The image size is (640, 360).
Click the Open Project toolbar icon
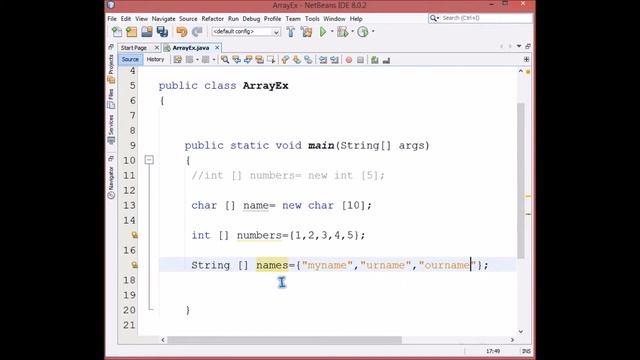147,32
